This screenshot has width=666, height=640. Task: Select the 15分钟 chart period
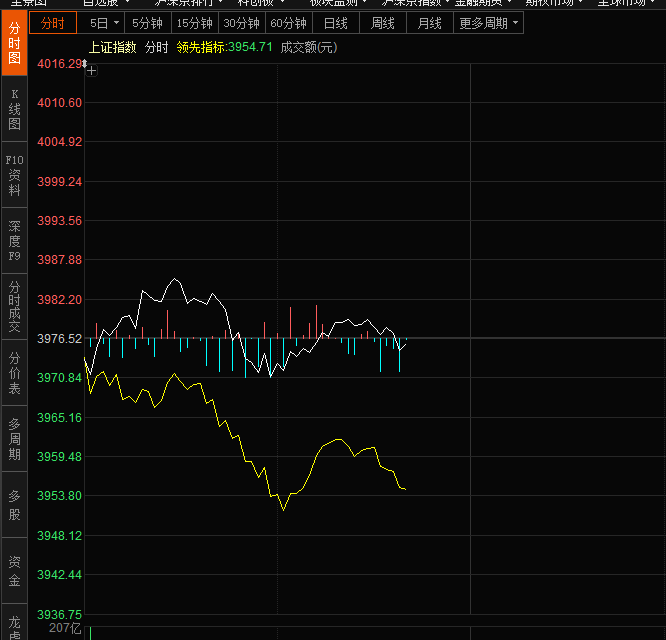point(194,22)
